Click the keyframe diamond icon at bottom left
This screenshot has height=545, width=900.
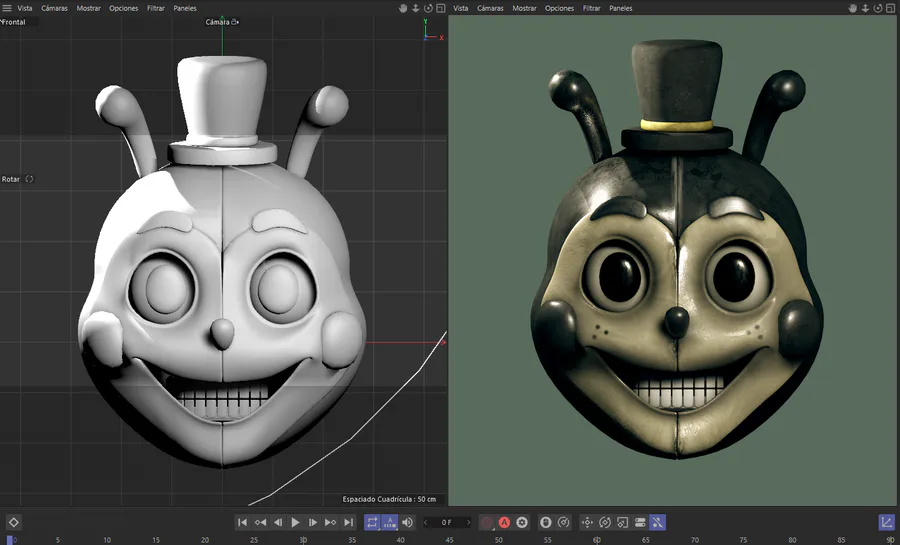click(14, 522)
